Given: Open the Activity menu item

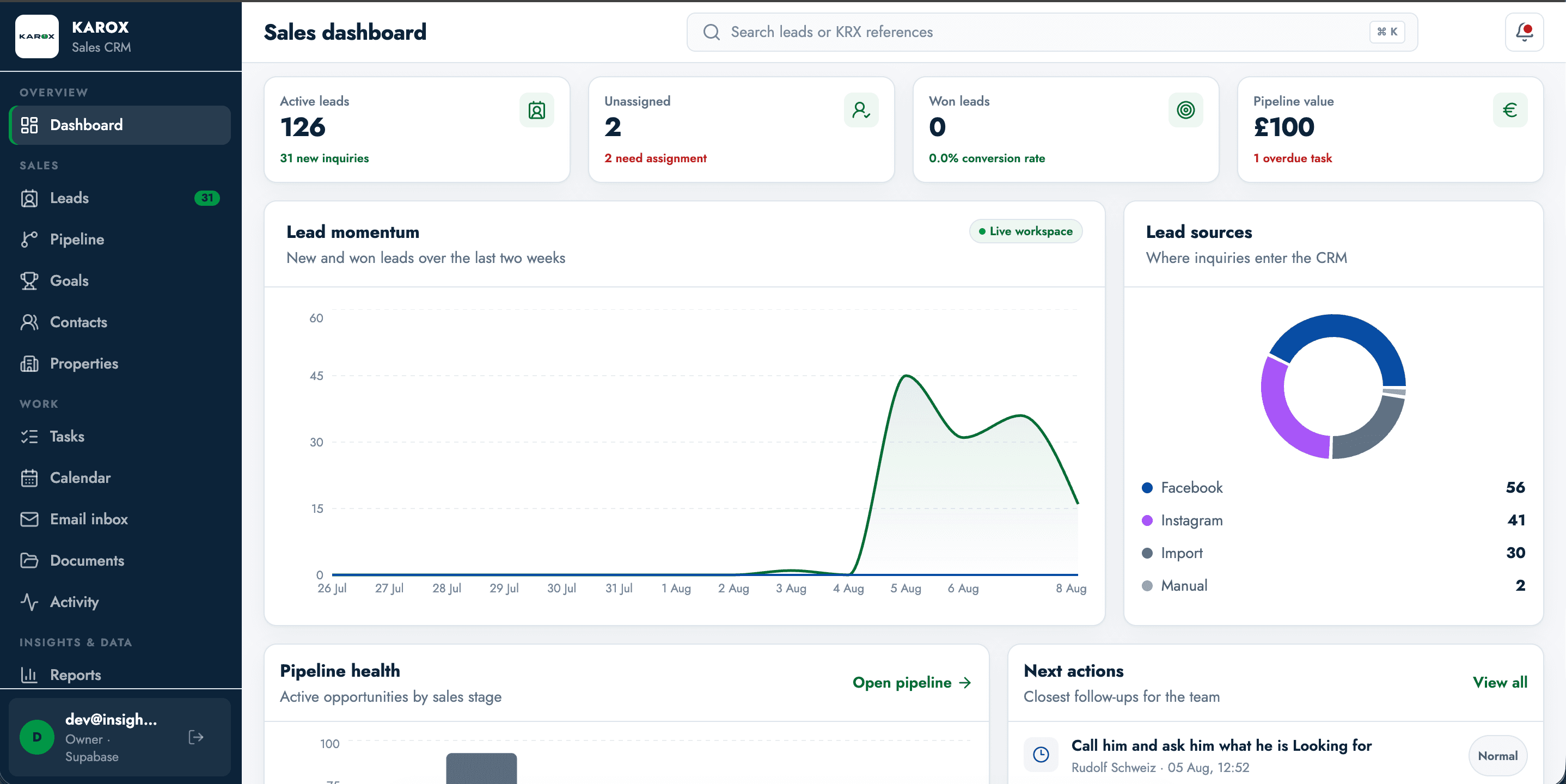Looking at the screenshot, I should 120,602.
